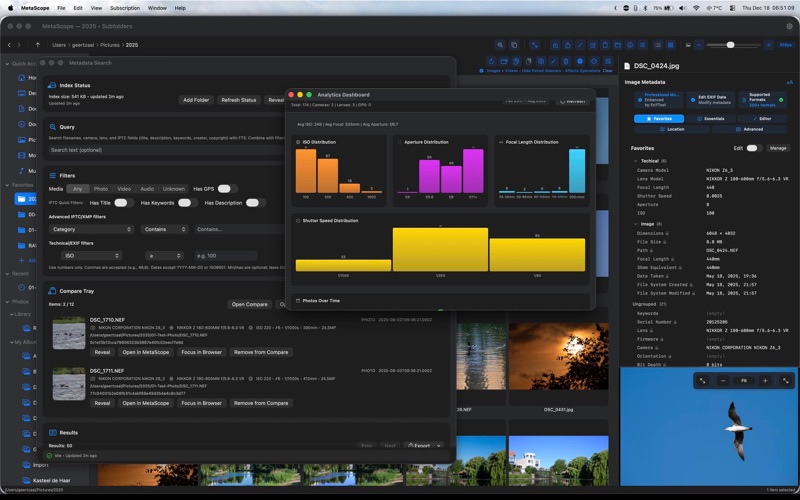Viewport: 800px width, 500px height.
Task: Click the magnifier search icon in main toolbar
Action: 500,45
